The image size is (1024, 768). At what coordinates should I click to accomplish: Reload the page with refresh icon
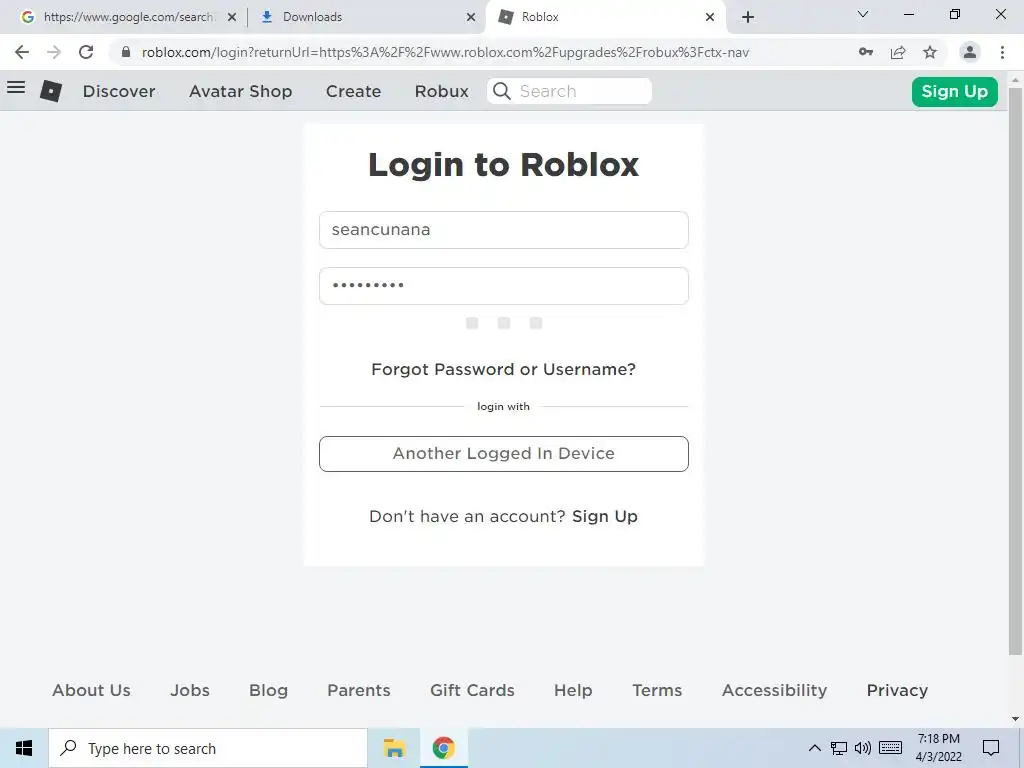[86, 52]
